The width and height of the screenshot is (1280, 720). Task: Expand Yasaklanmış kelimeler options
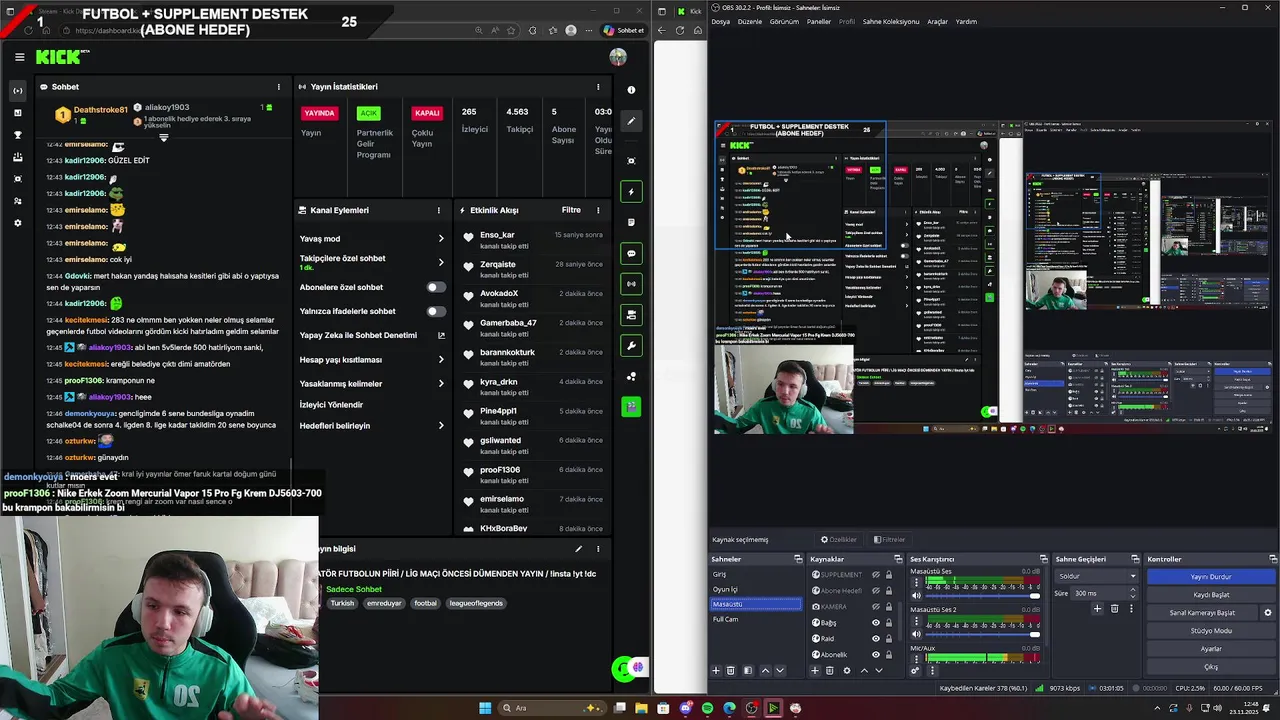441,384
